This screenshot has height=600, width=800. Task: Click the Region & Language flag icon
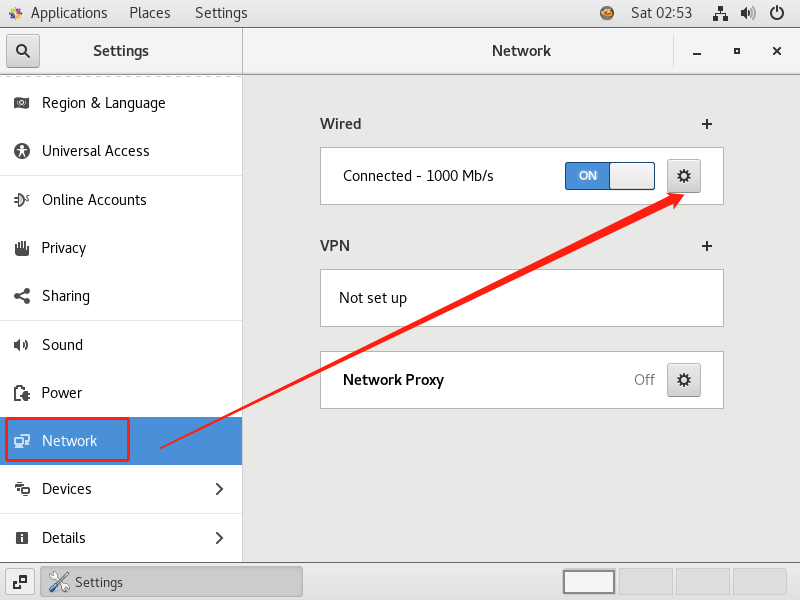(x=21, y=103)
